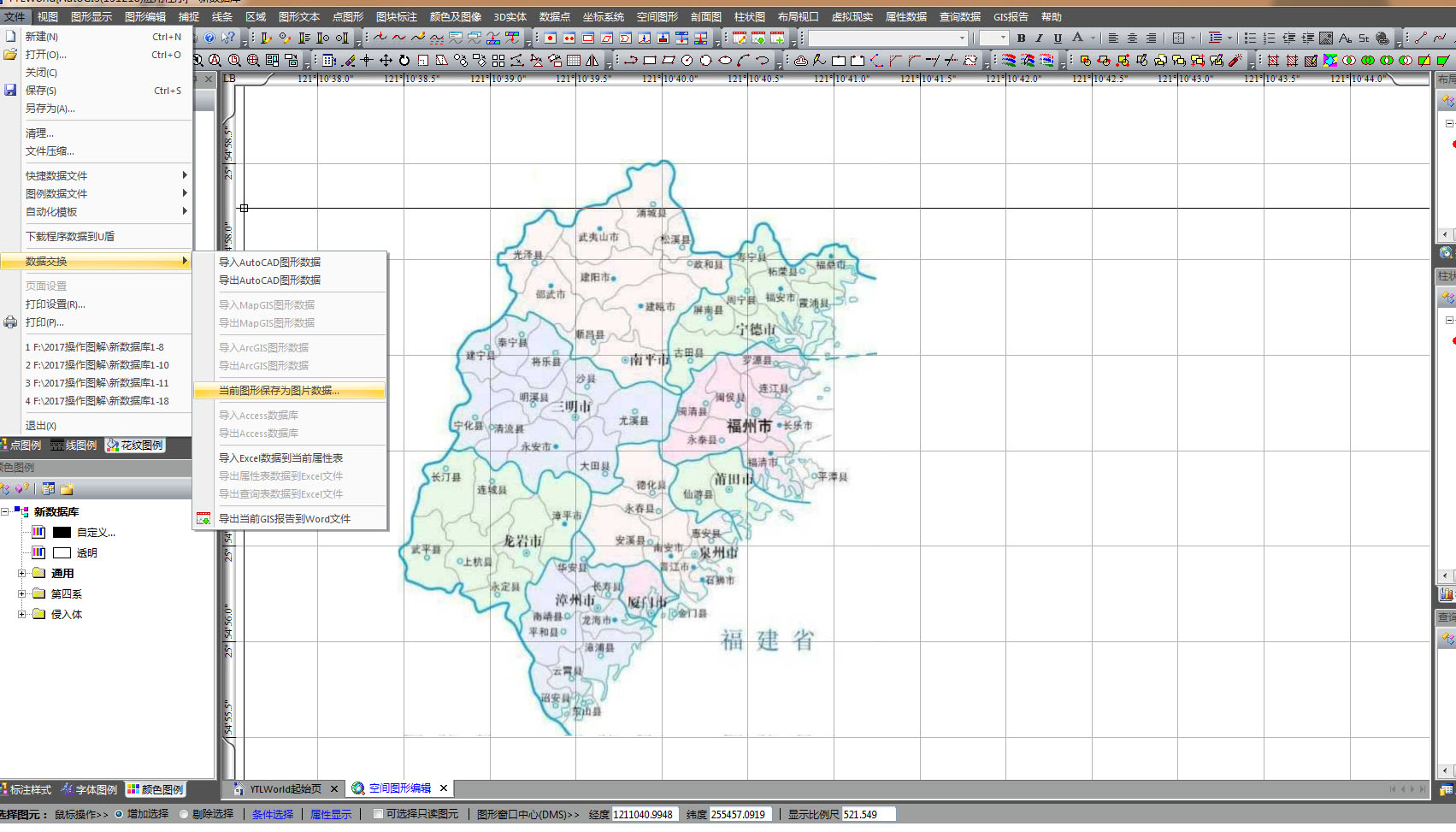Select the move four-arrow tool icon
This screenshot has width=1456, height=832.
point(386,61)
